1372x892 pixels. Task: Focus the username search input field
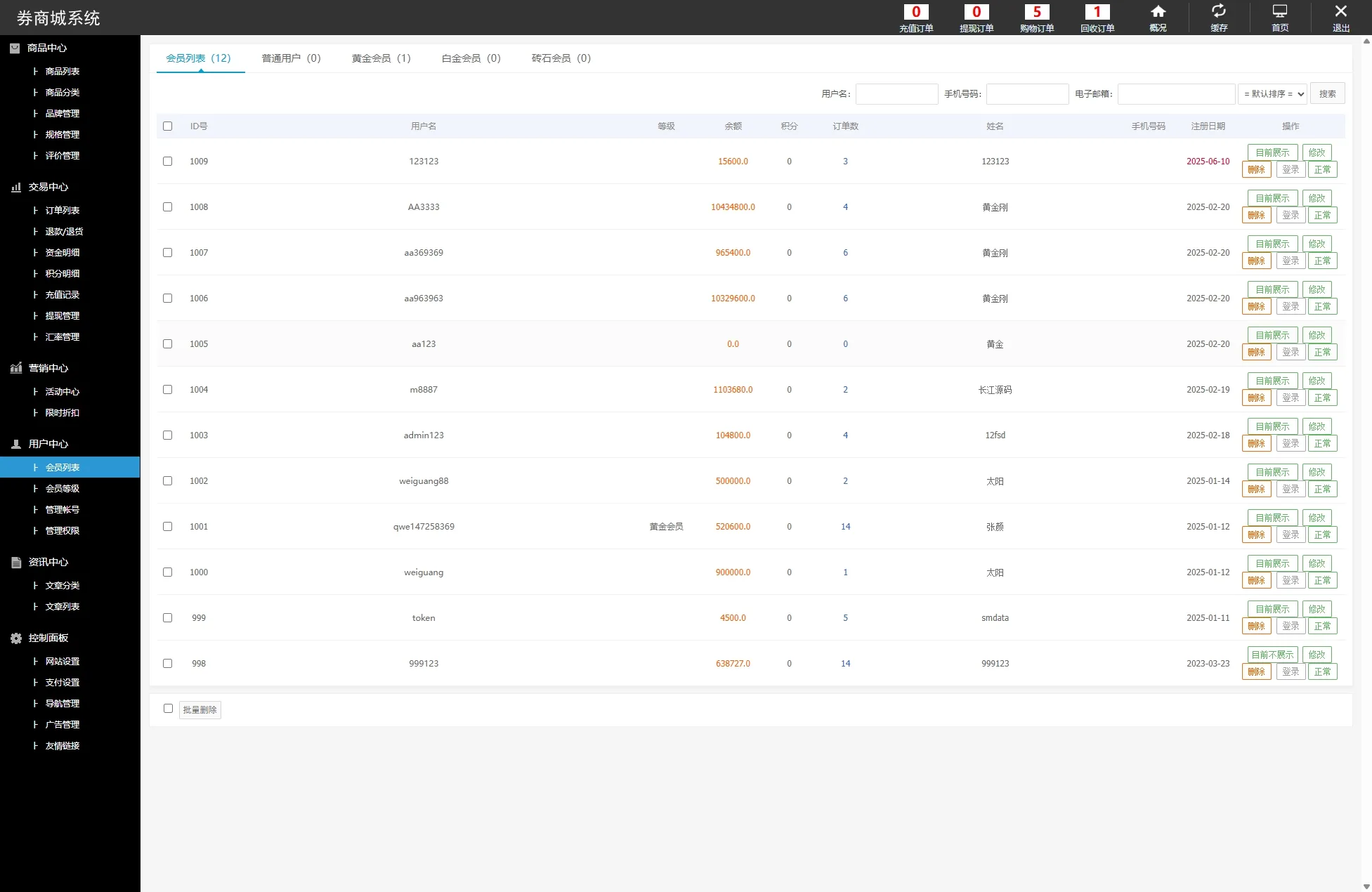(896, 93)
